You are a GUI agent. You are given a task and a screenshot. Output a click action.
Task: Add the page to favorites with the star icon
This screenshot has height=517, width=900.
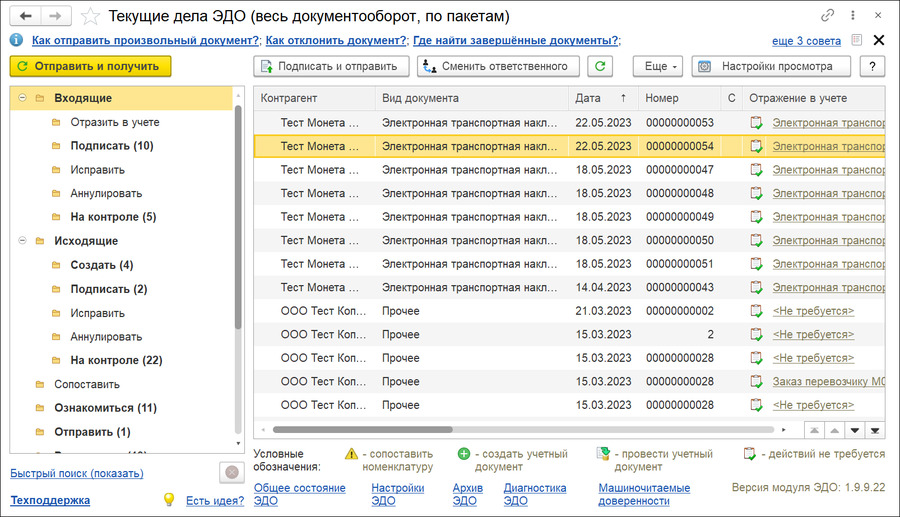tap(90, 16)
